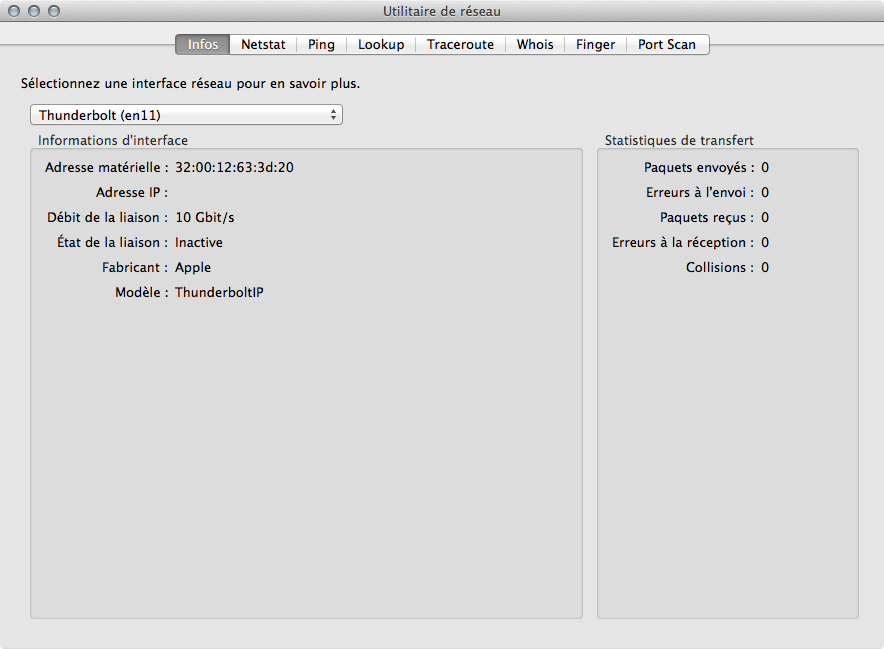Click the ThunderboltIP model value
Image resolution: width=884 pixels, height=649 pixels.
point(219,292)
